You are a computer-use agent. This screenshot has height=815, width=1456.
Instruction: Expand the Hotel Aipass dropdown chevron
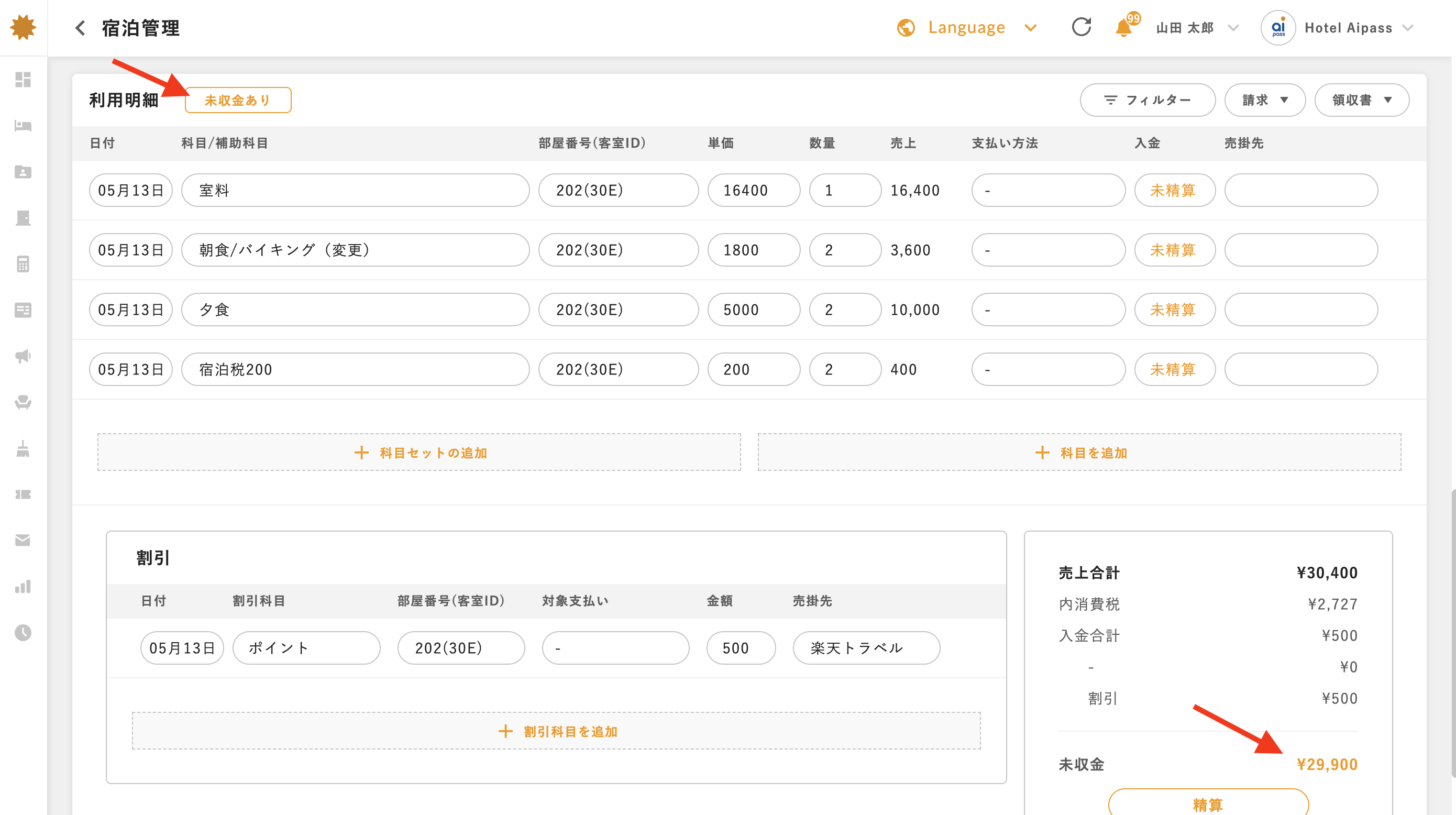click(1407, 28)
